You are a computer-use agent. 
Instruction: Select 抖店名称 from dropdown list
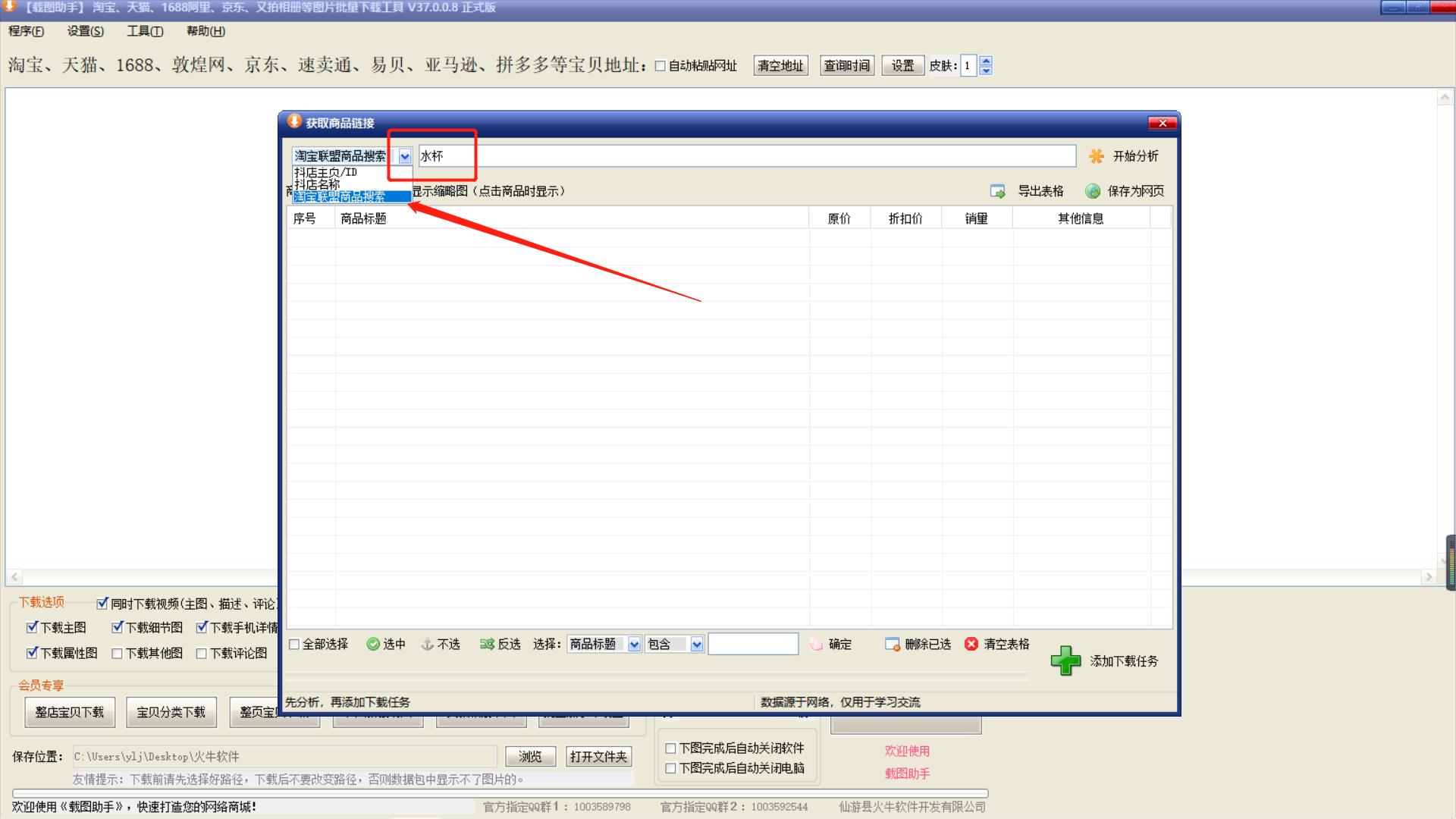352,184
